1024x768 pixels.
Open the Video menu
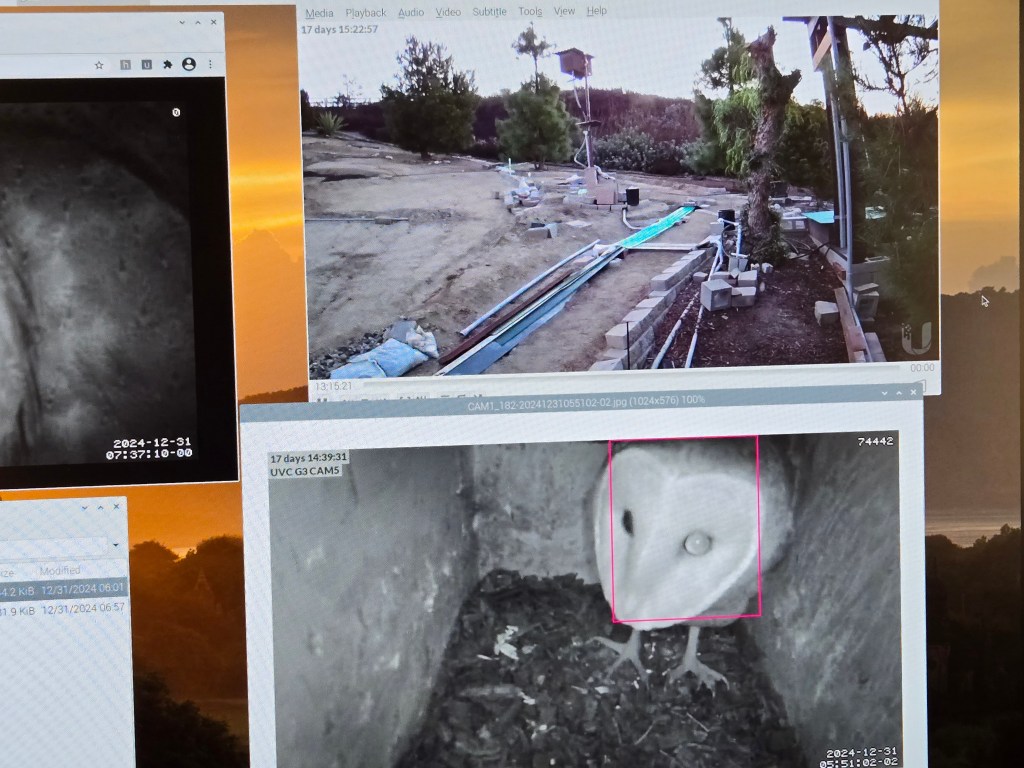coord(448,12)
